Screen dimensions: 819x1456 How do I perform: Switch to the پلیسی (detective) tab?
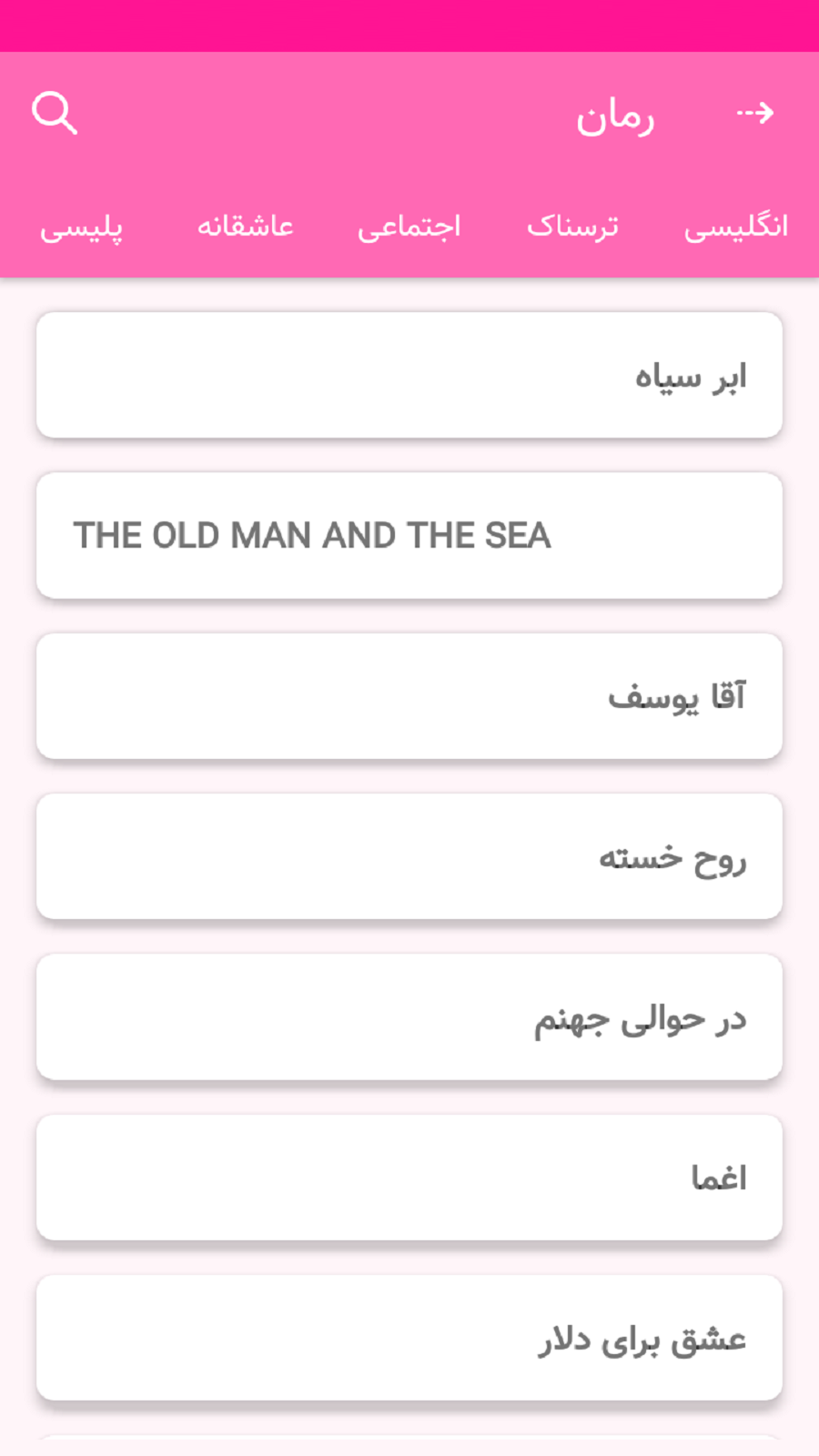82,227
